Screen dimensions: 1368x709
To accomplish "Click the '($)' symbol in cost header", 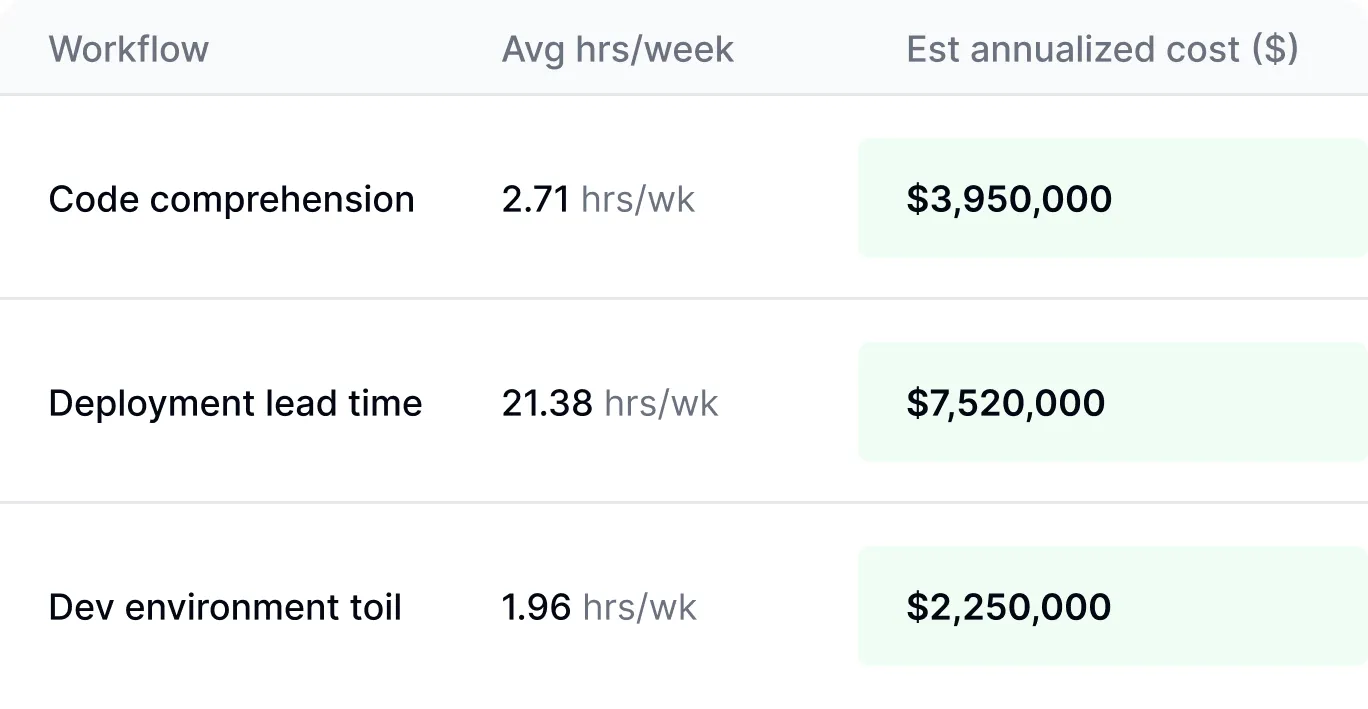I will click(x=1275, y=49).
